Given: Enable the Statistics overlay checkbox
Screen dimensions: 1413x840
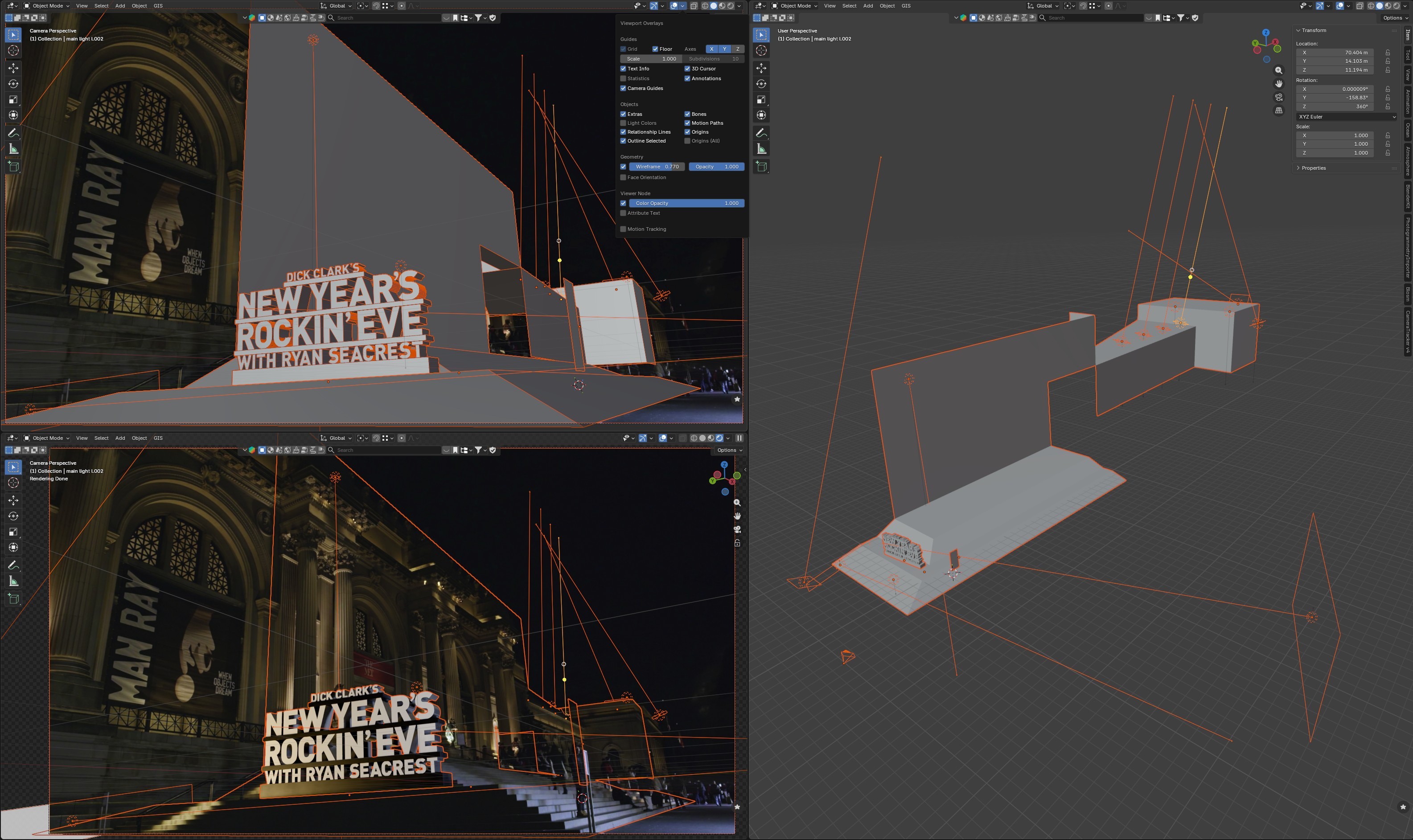Looking at the screenshot, I should 623,79.
